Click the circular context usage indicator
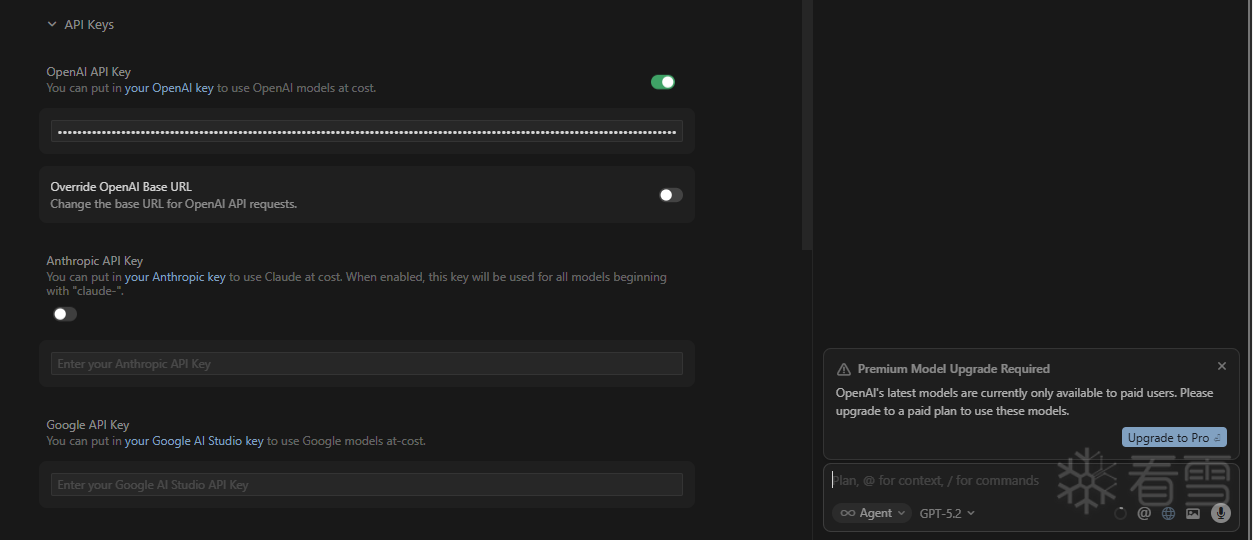The image size is (1254, 540). (x=1120, y=513)
